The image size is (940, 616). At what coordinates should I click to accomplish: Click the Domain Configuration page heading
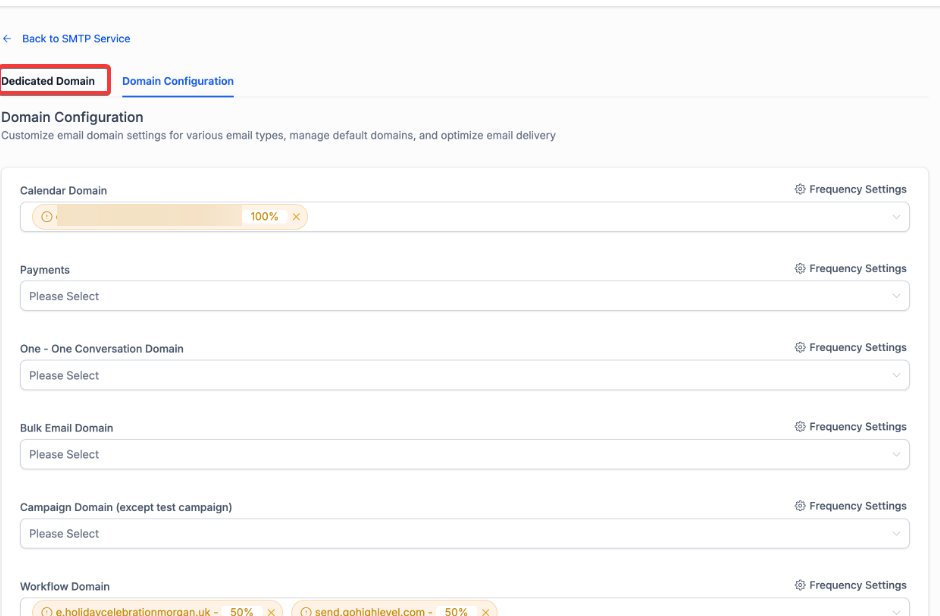(x=72, y=117)
